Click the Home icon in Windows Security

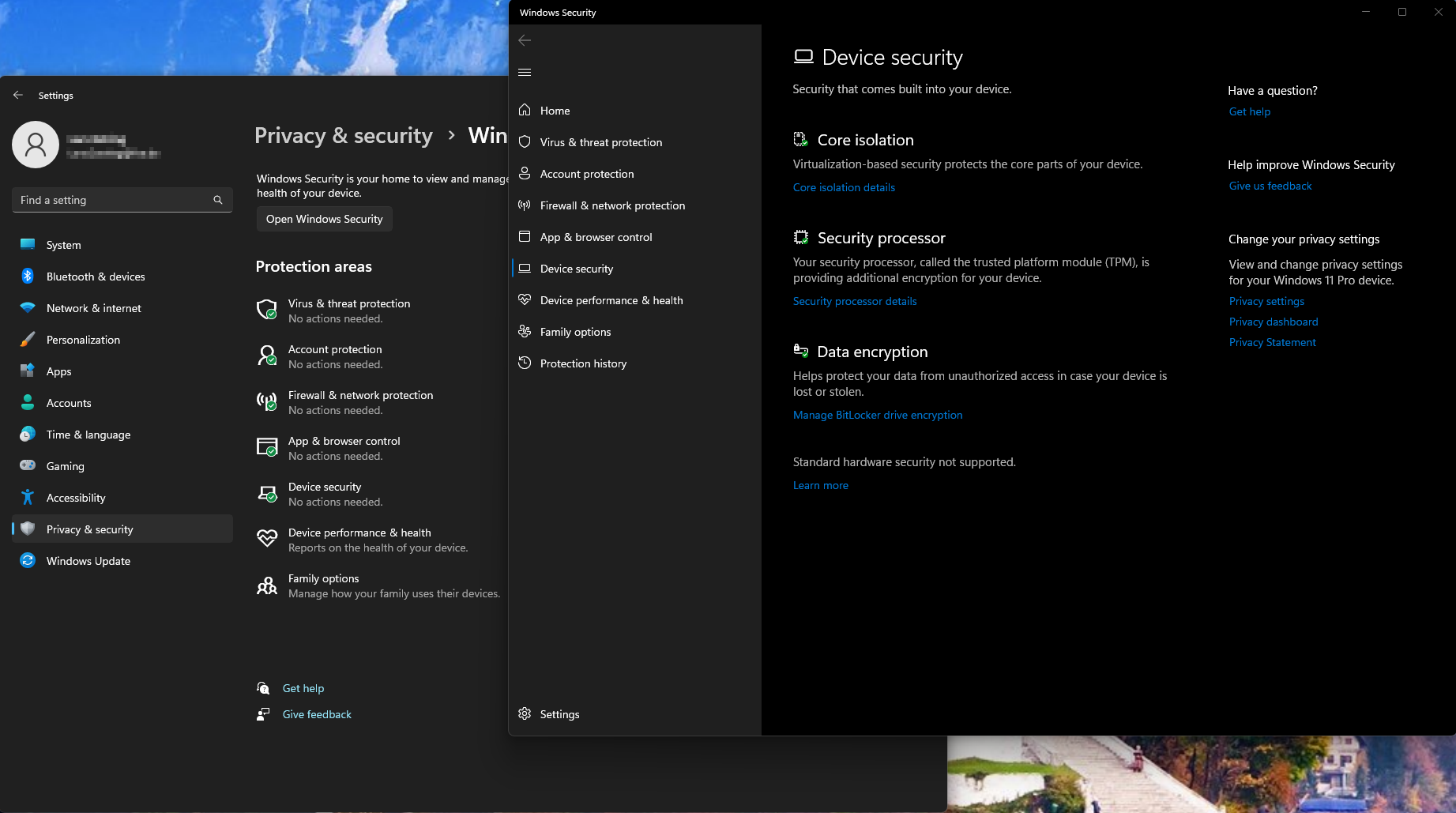pos(525,110)
